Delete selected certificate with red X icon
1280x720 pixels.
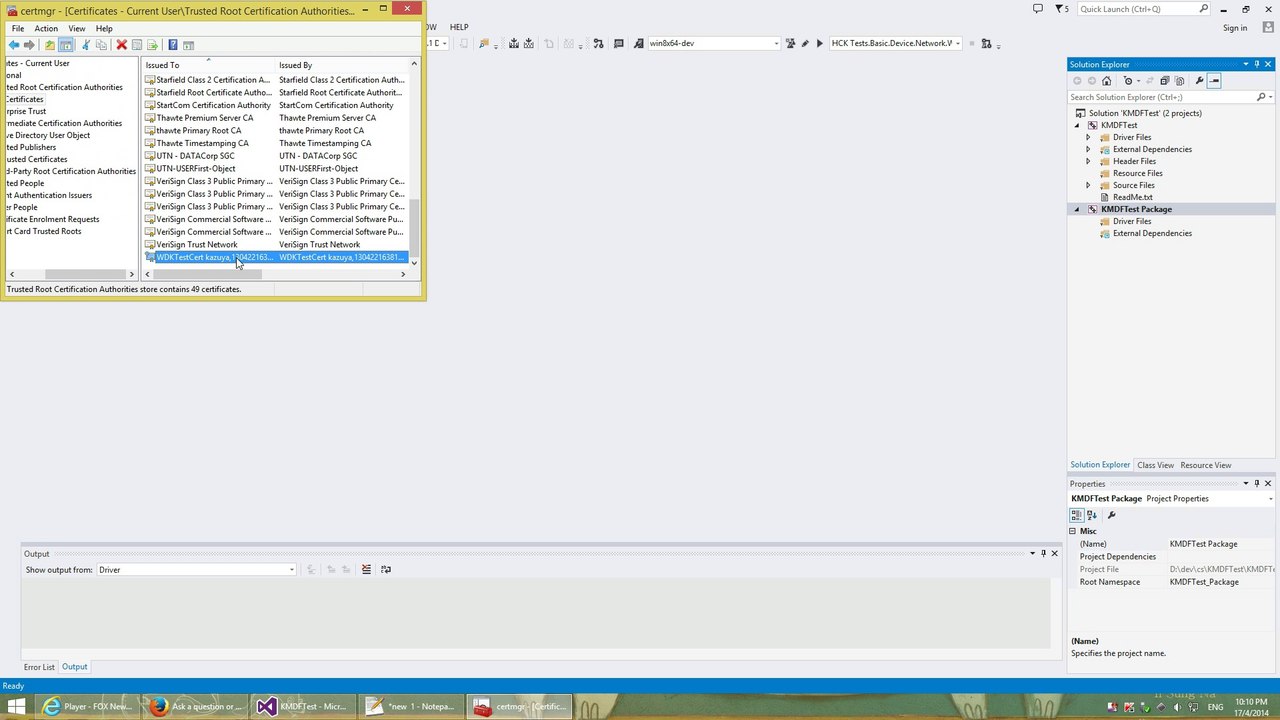[x=122, y=45]
